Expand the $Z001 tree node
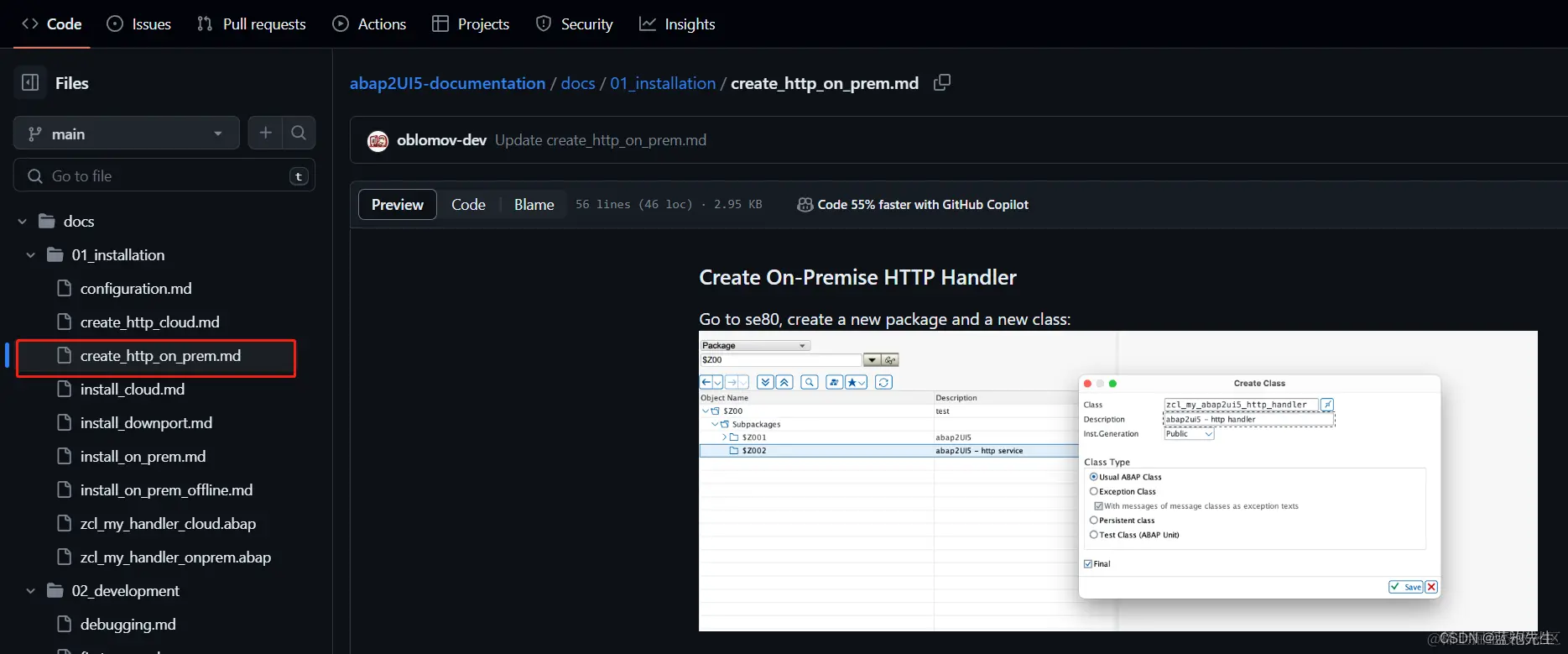1568x654 pixels. pos(724,437)
